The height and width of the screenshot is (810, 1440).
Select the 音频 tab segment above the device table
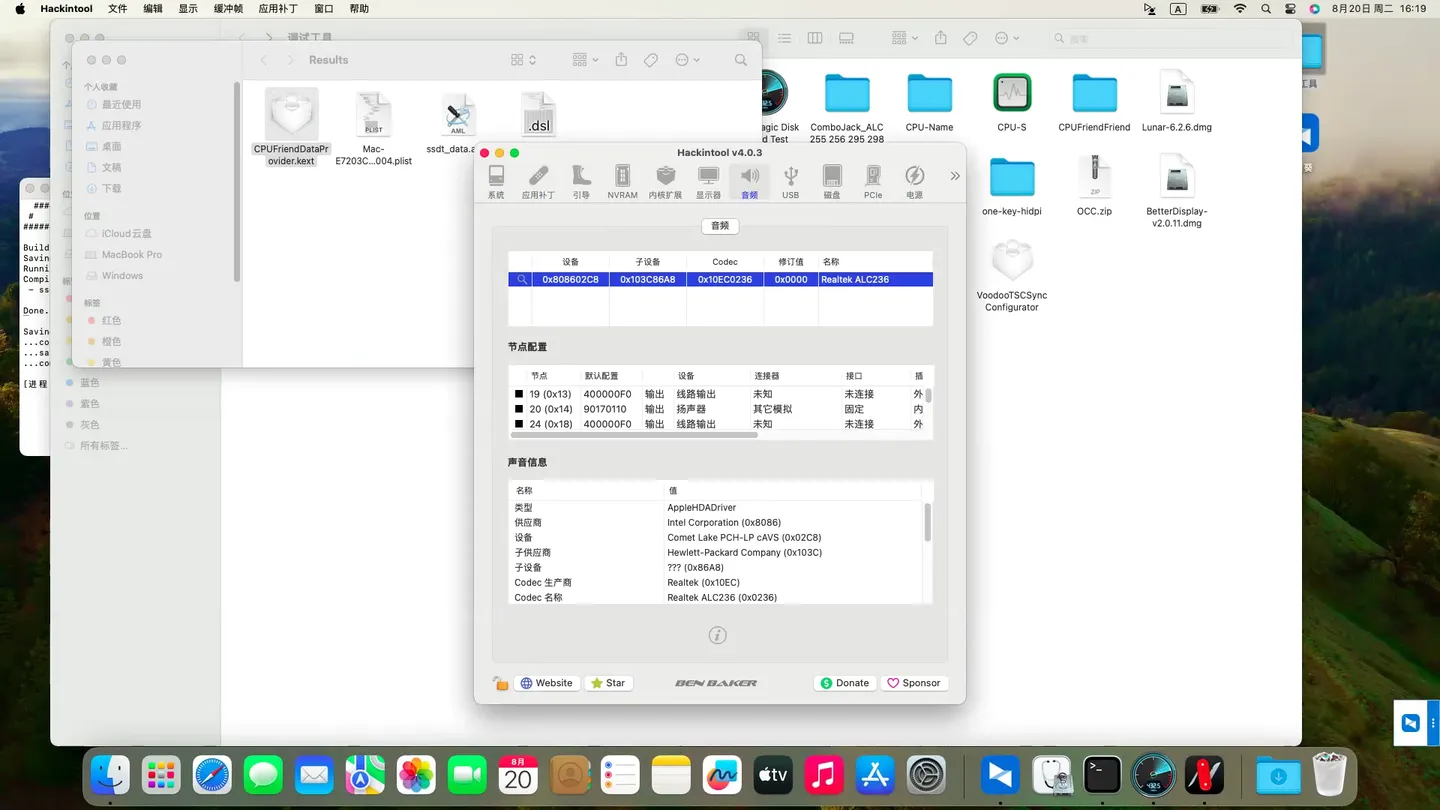click(x=719, y=226)
